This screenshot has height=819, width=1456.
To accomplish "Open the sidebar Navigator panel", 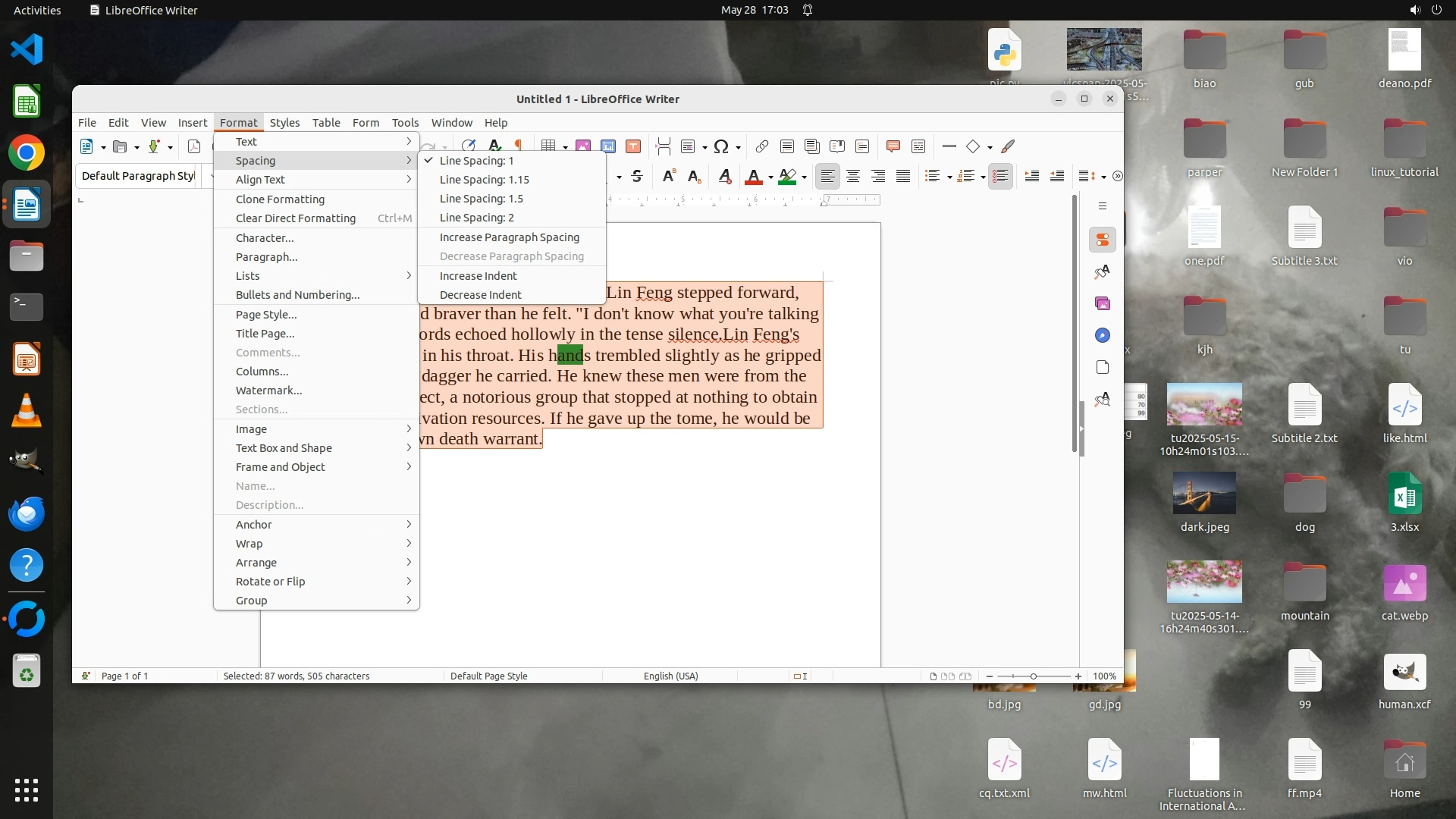I will (1103, 335).
